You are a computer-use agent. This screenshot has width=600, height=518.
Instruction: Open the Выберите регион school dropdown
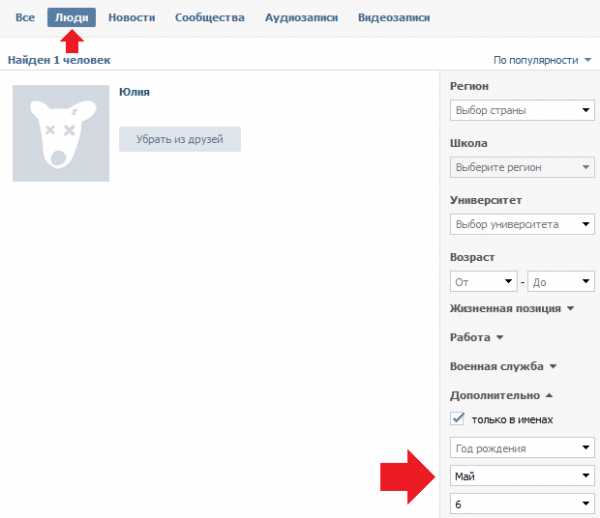pyautogui.click(x=522, y=167)
